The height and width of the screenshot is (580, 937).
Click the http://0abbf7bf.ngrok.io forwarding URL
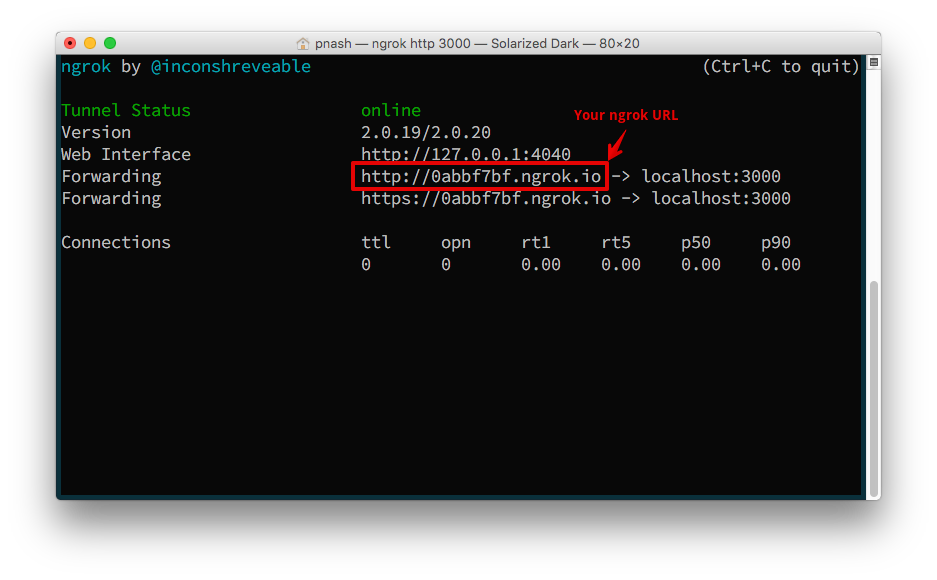(481, 177)
